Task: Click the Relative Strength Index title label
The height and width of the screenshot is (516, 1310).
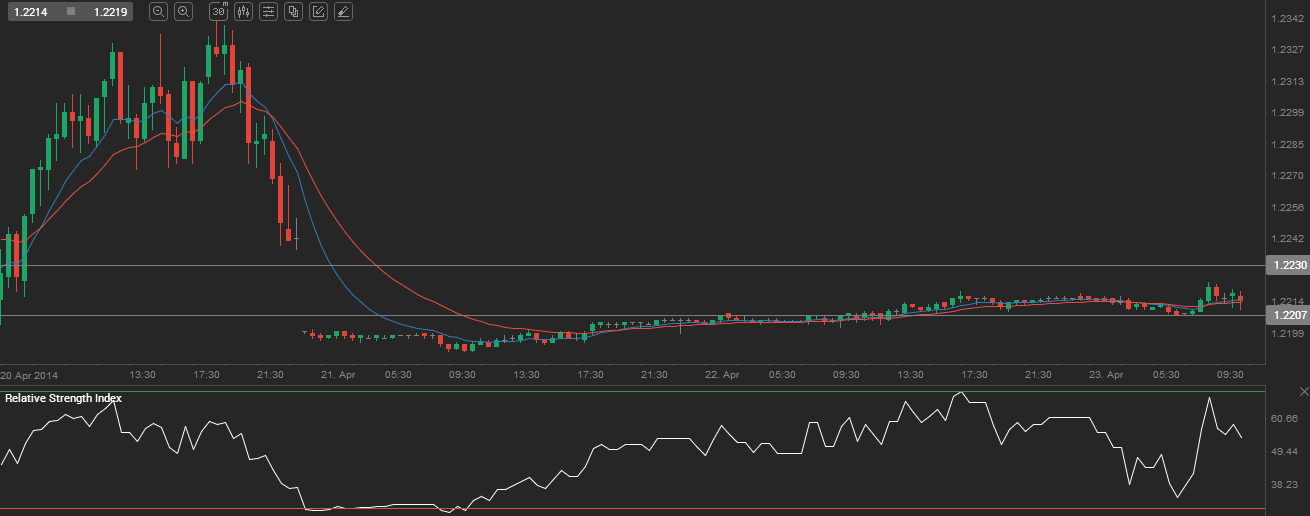Action: tap(64, 398)
